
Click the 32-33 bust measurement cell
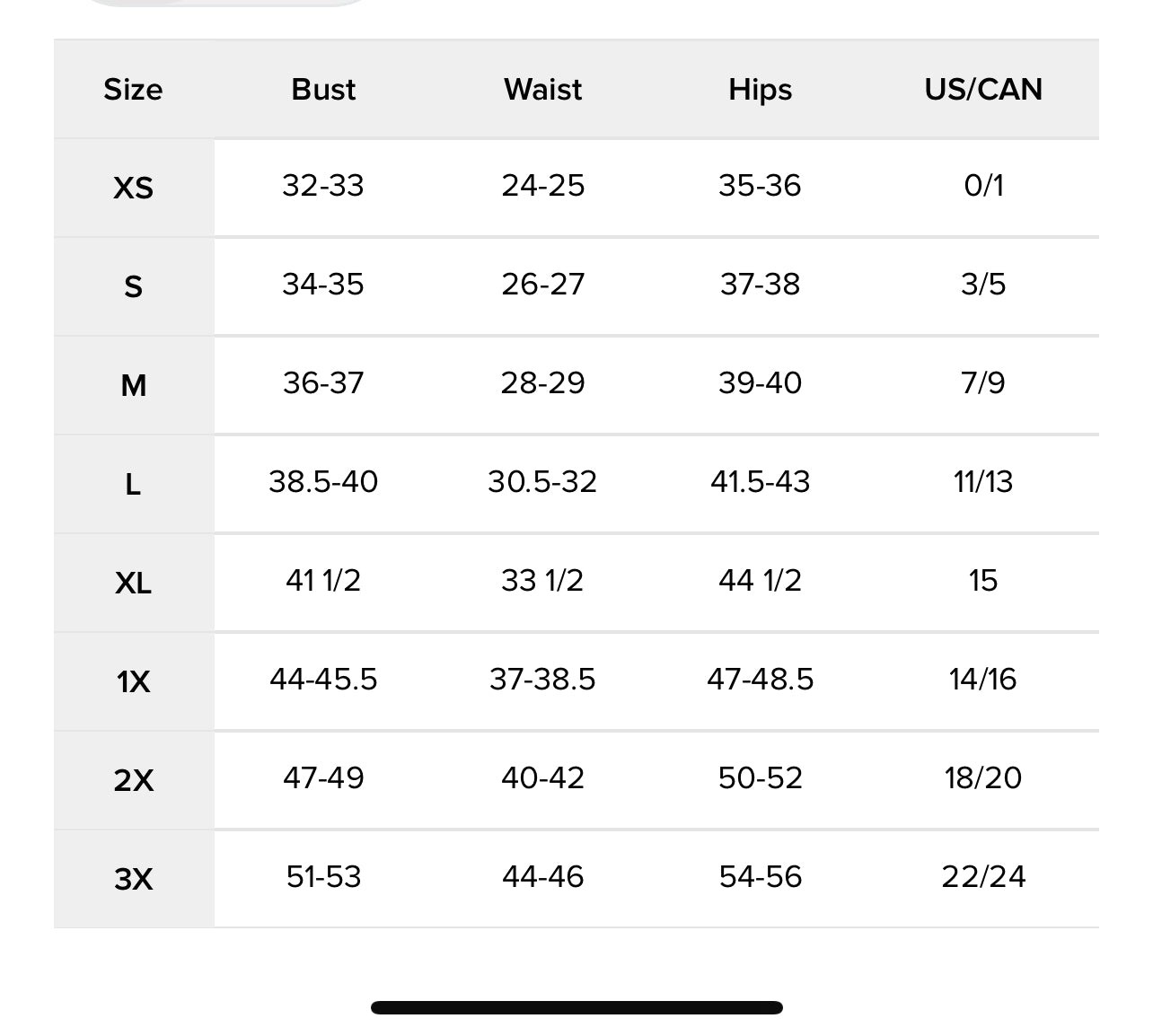pos(323,186)
